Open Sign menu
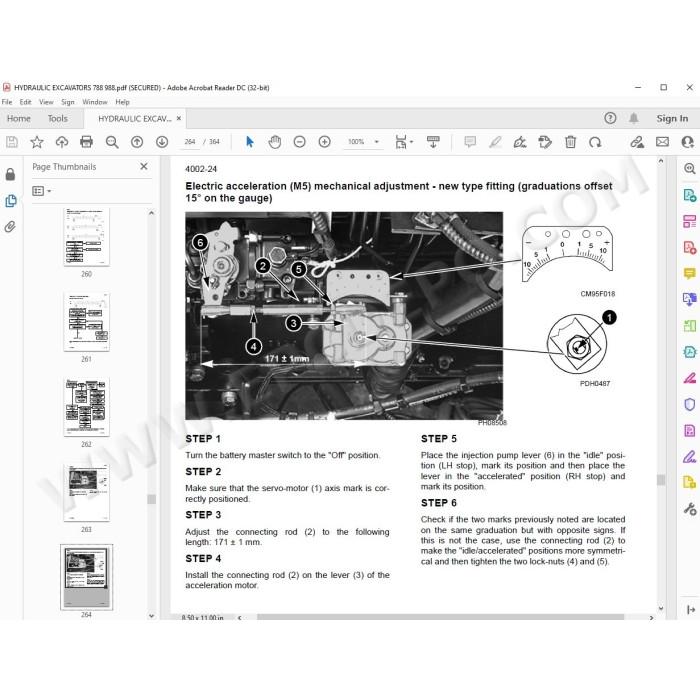 click(68, 102)
